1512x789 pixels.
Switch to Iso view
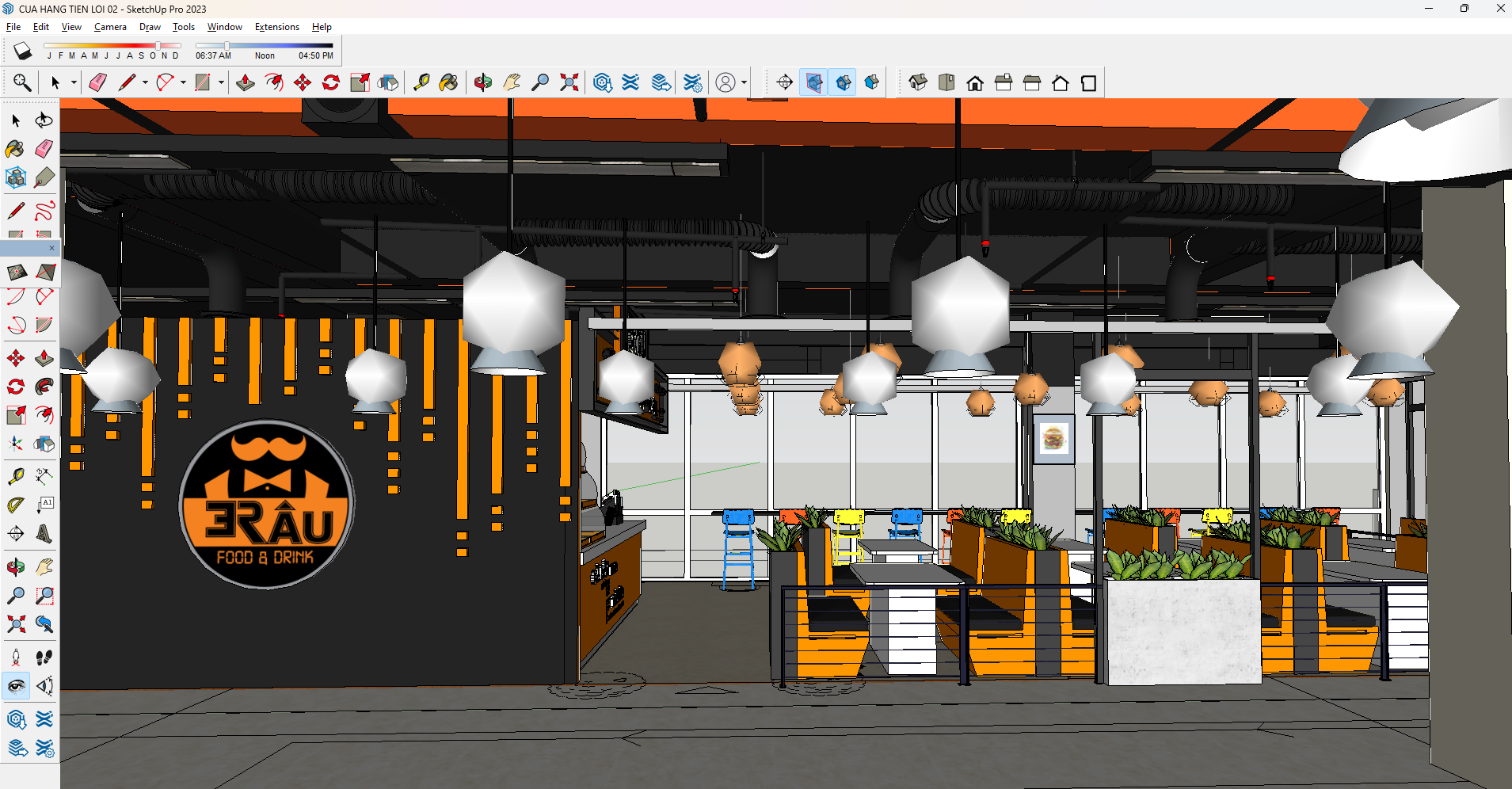[x=918, y=82]
